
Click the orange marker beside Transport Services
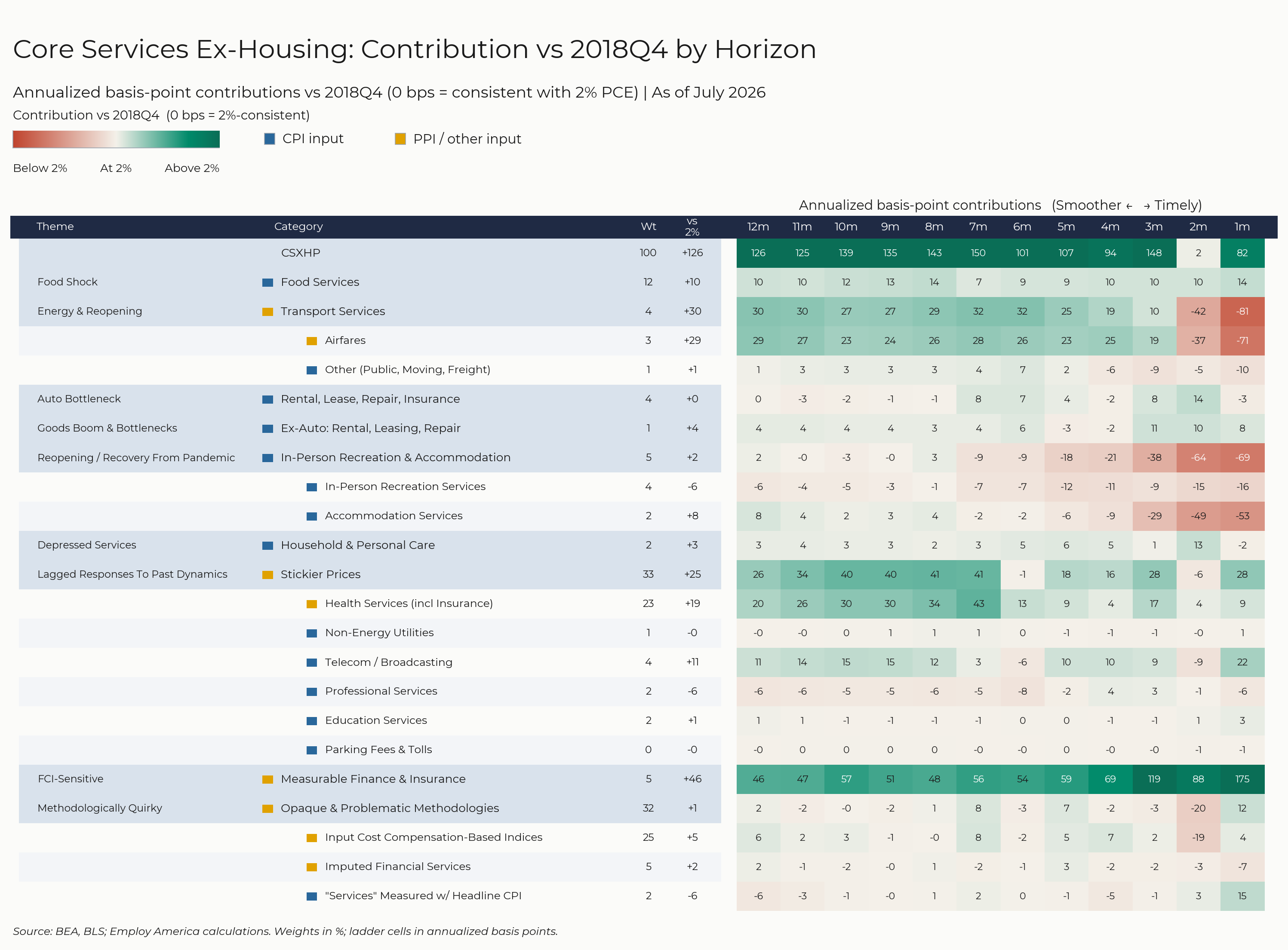click(x=267, y=312)
